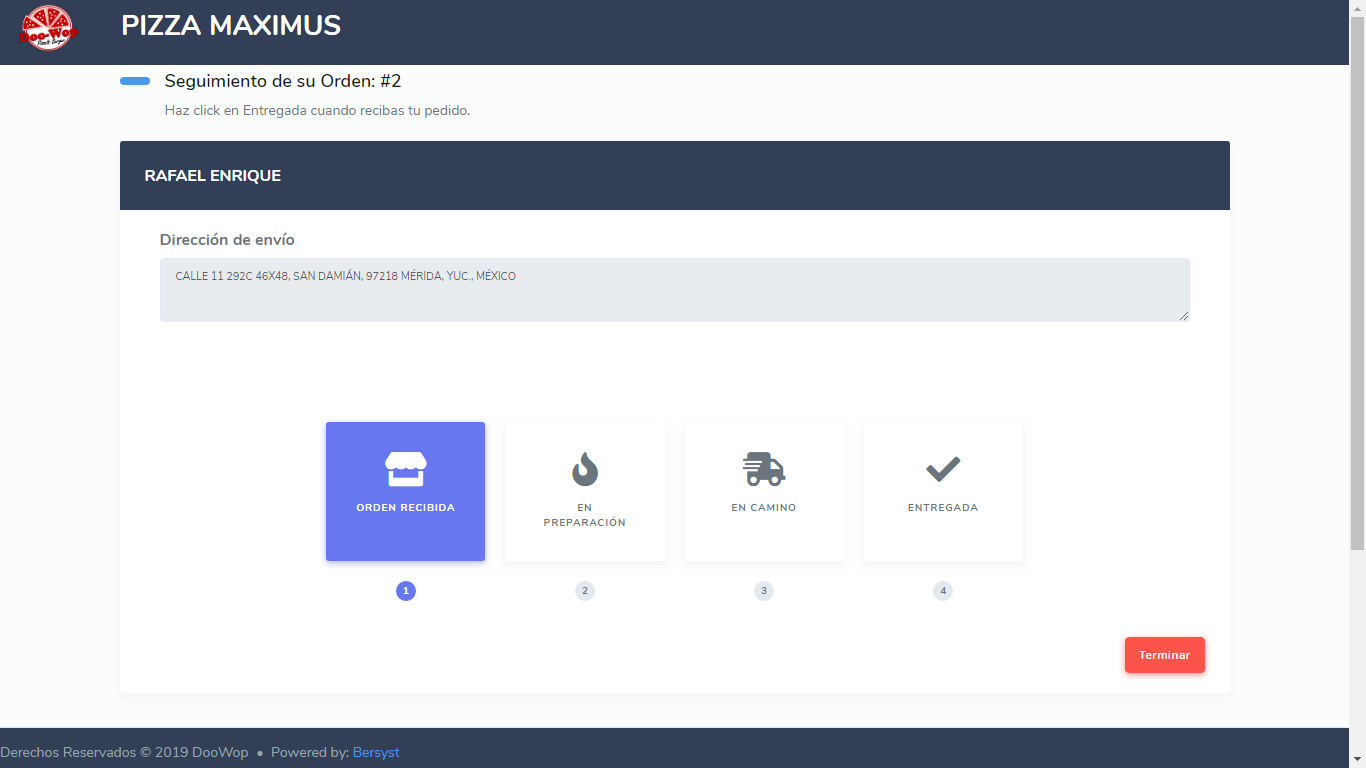
Task: Click the store icon in Orden Recibida
Action: 405,469
